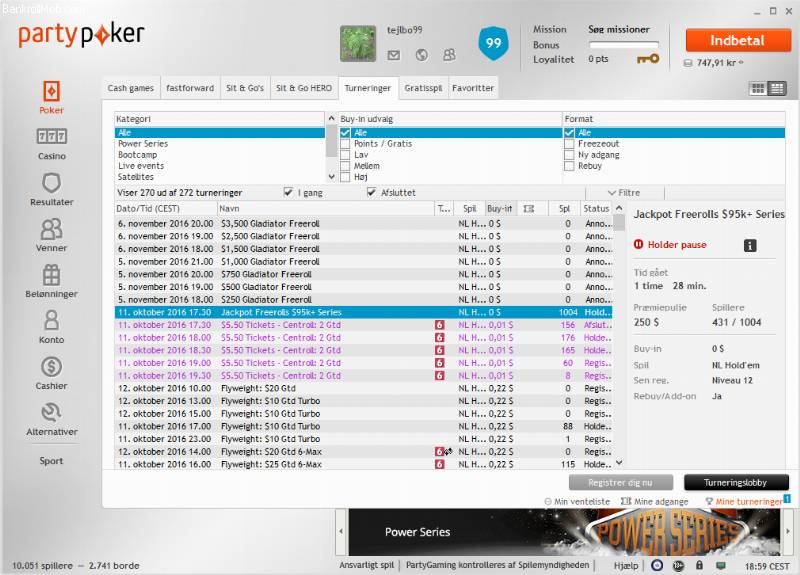The width and height of the screenshot is (800, 575).
Task: Open Konto account icon
Action: 51,320
